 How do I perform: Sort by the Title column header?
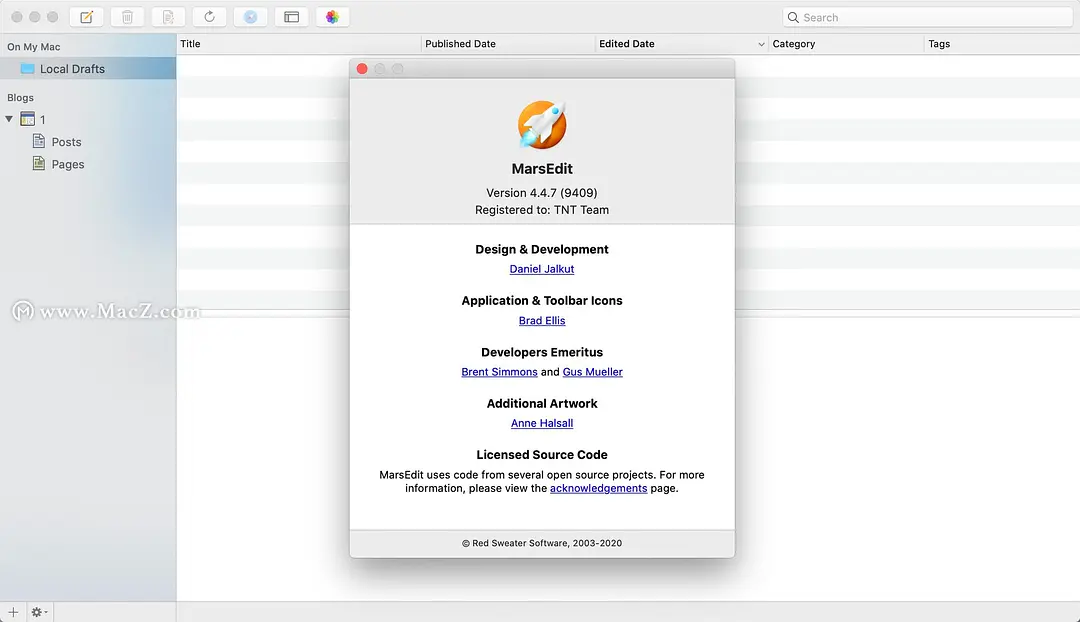pos(298,44)
